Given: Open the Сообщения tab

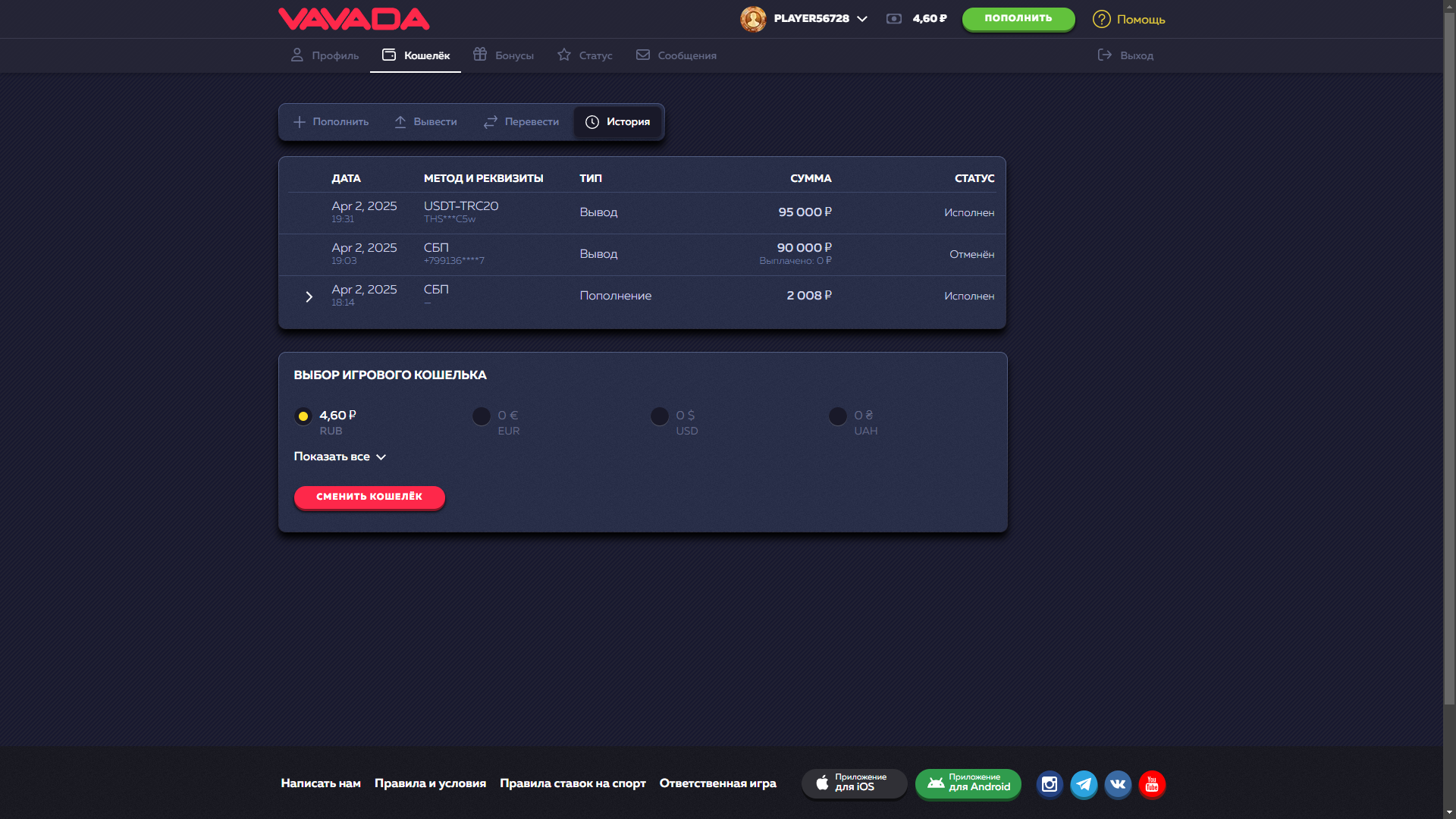Looking at the screenshot, I should click(676, 55).
